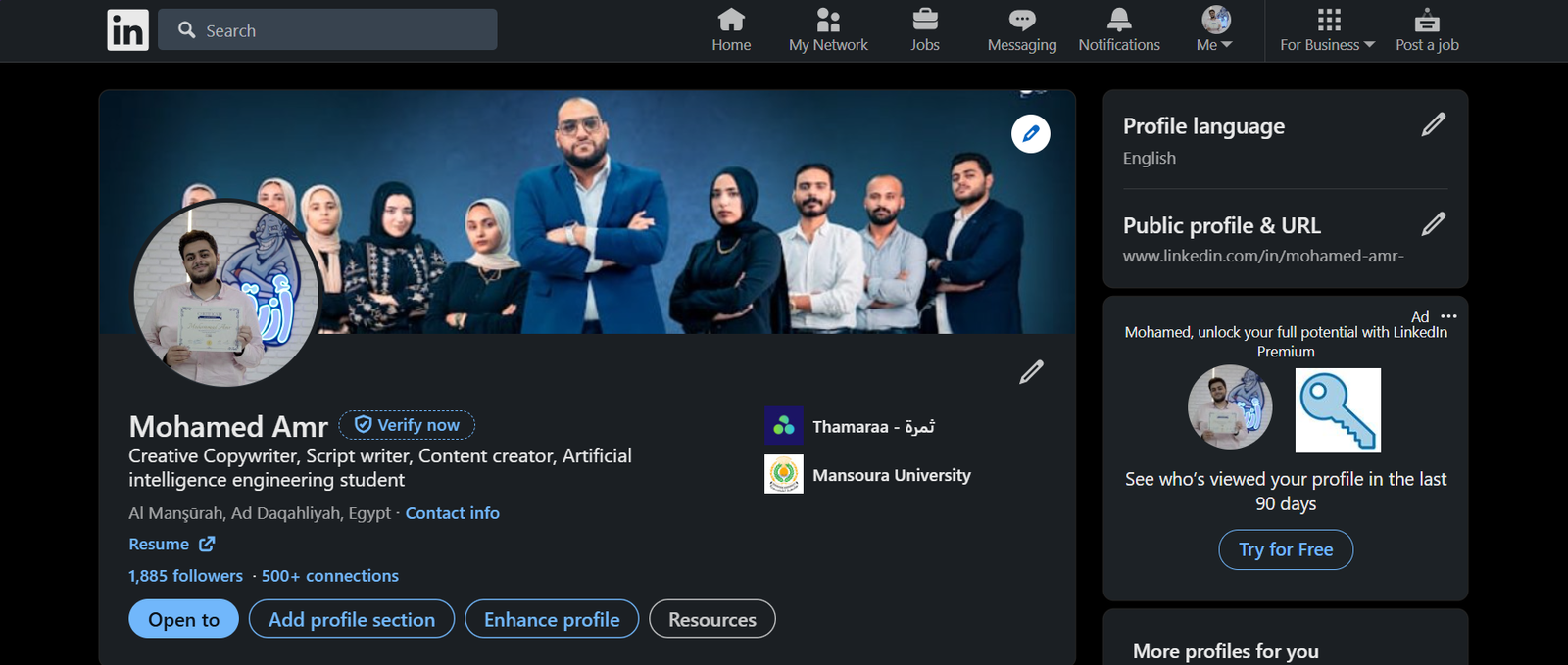Open the circular profile photo

tap(226, 294)
